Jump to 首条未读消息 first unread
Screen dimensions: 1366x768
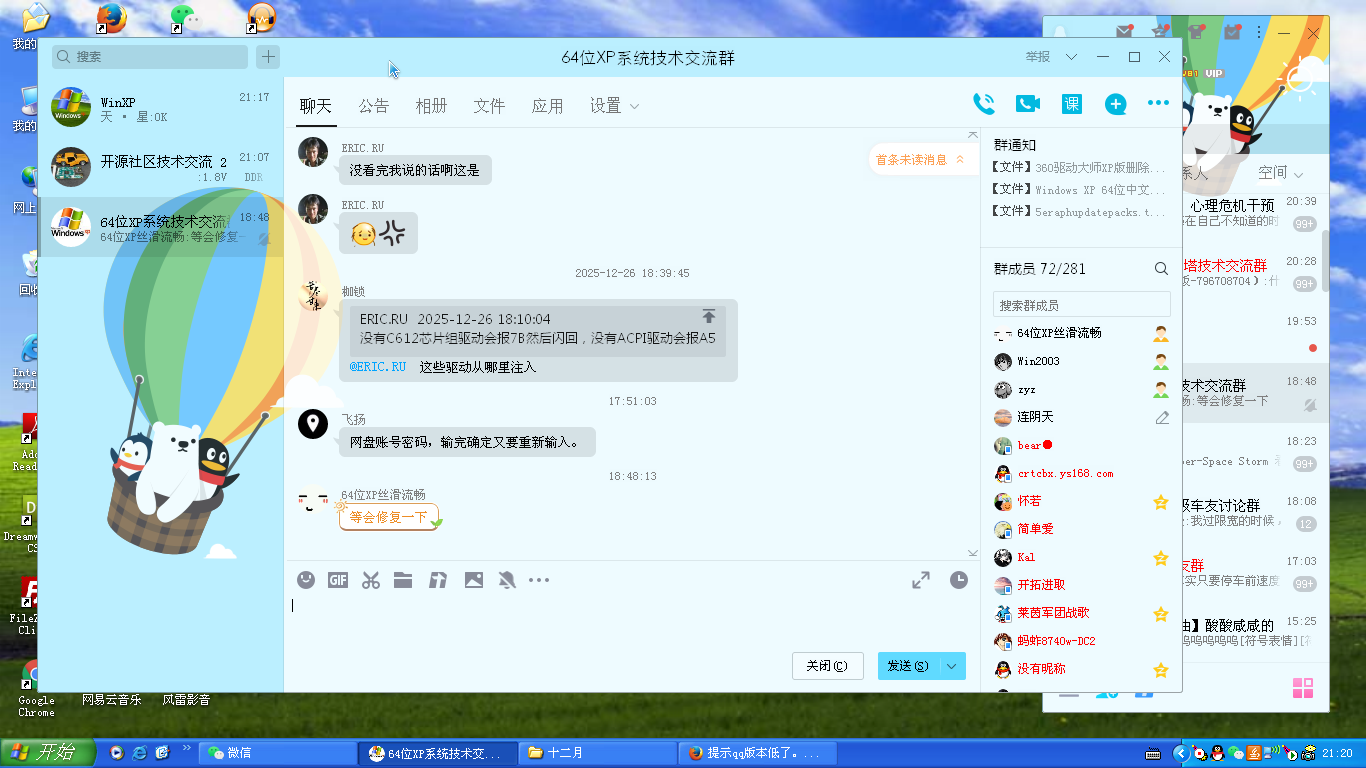click(920, 159)
